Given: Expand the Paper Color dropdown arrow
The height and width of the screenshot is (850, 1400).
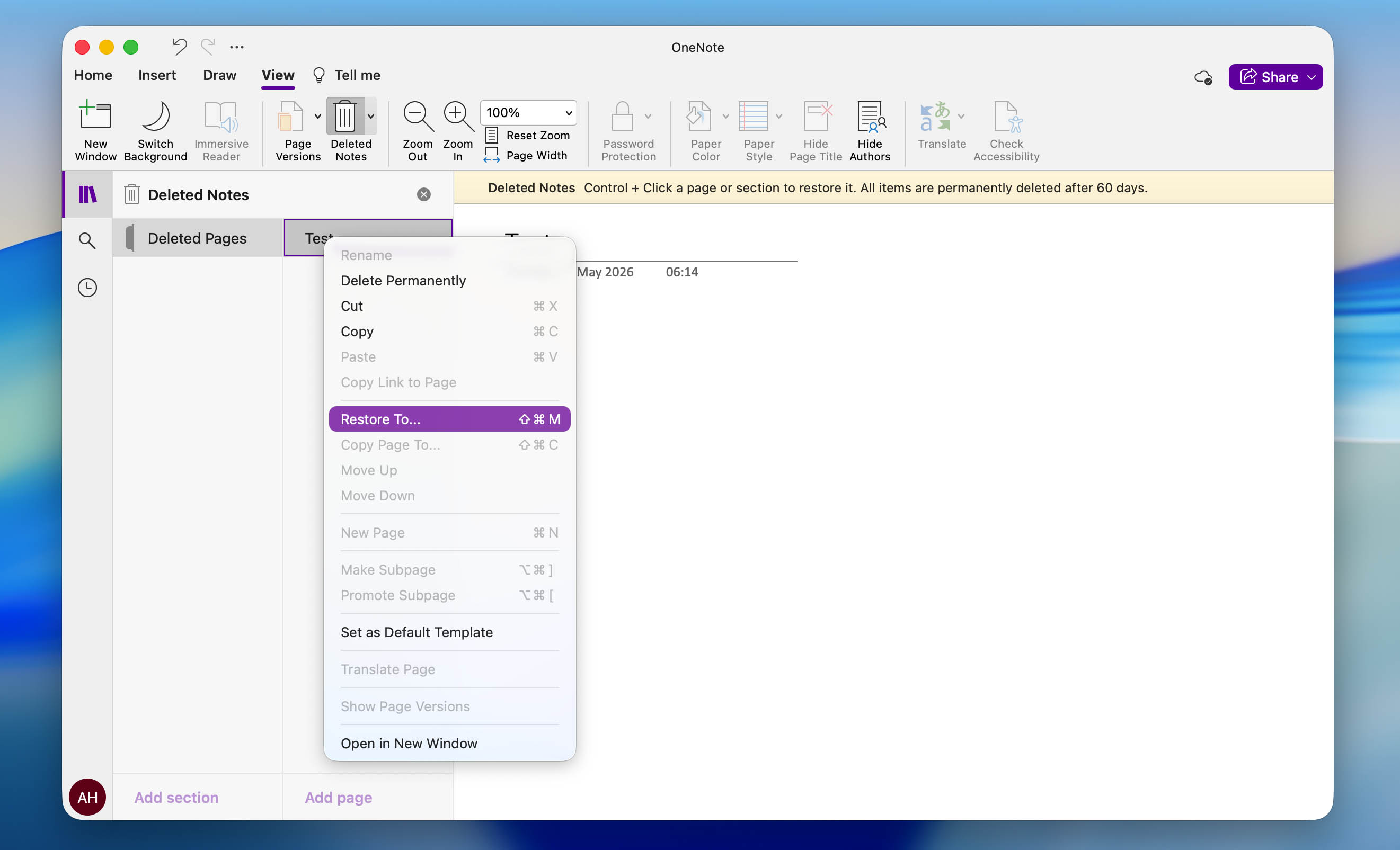Looking at the screenshot, I should (725, 117).
